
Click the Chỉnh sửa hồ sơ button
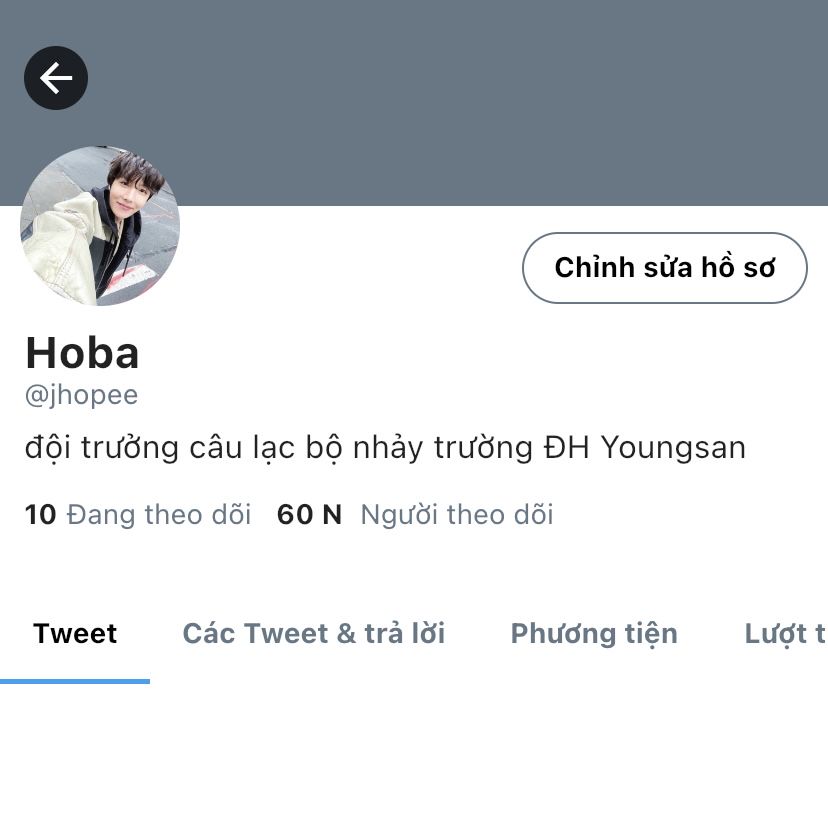tap(665, 268)
